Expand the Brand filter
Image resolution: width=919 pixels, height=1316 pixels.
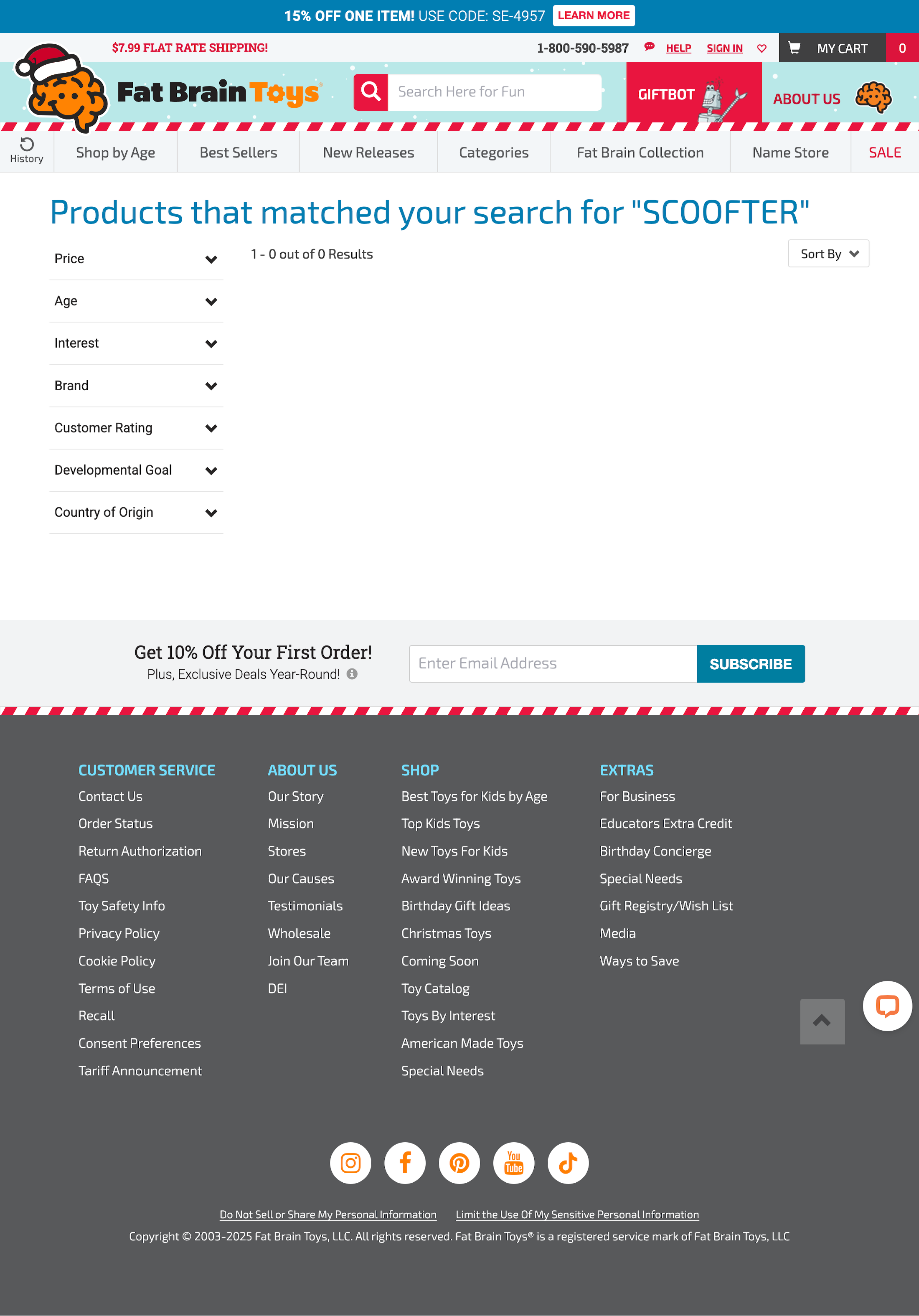(136, 386)
